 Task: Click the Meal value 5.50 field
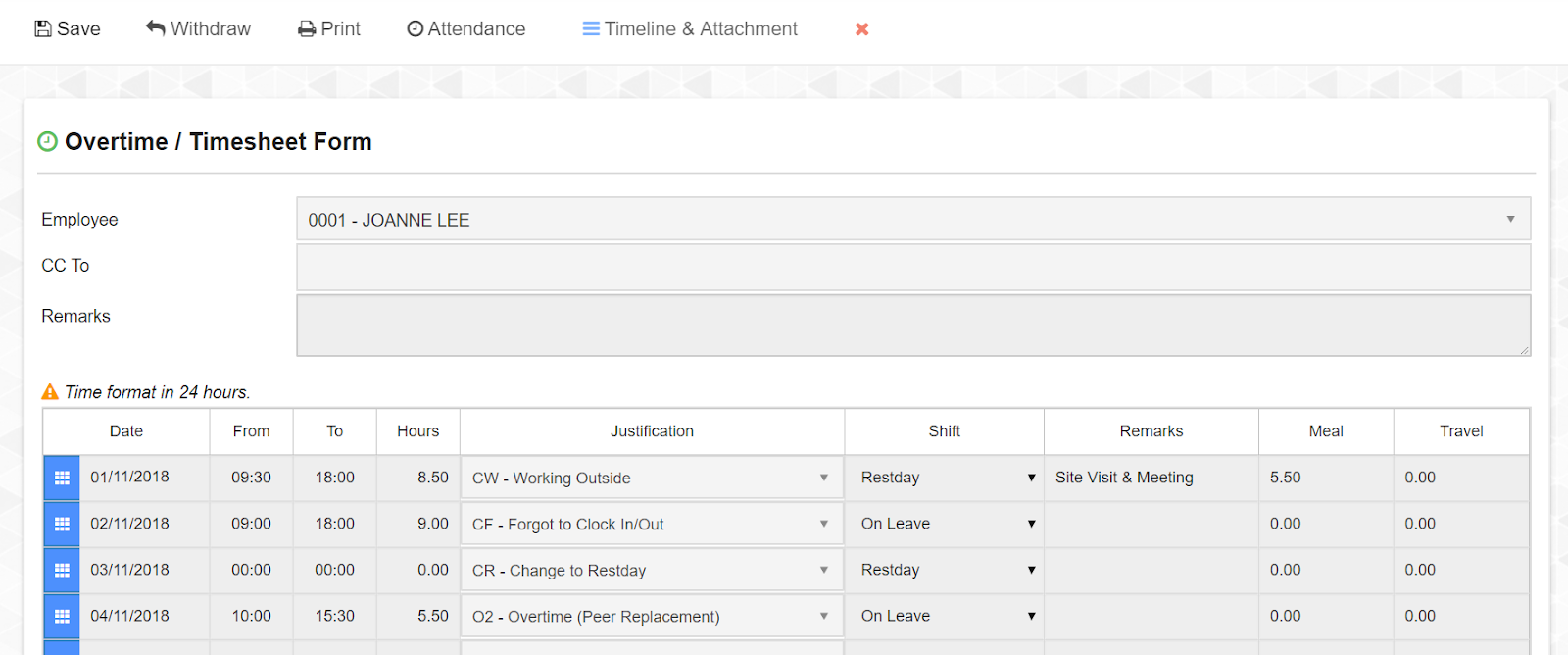[x=1325, y=478]
